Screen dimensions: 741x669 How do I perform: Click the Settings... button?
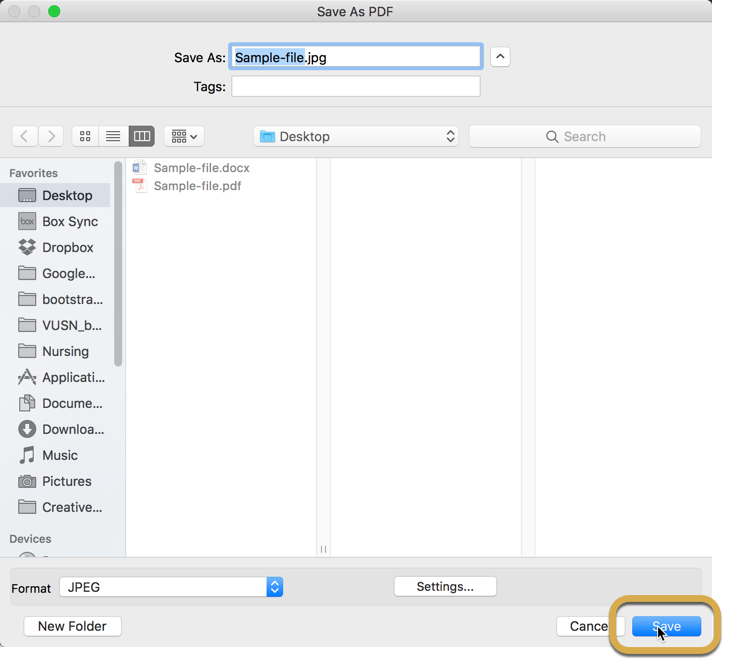[x=445, y=586]
